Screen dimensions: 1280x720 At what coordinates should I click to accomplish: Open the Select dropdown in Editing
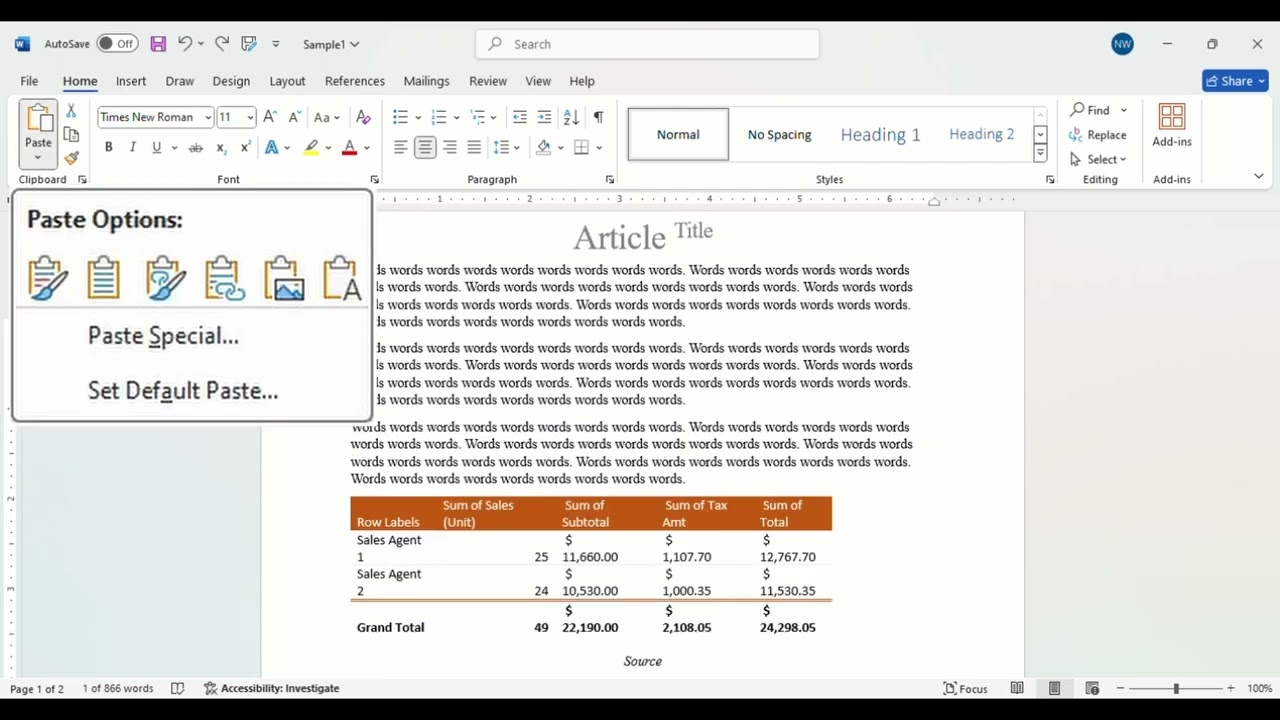1098,159
